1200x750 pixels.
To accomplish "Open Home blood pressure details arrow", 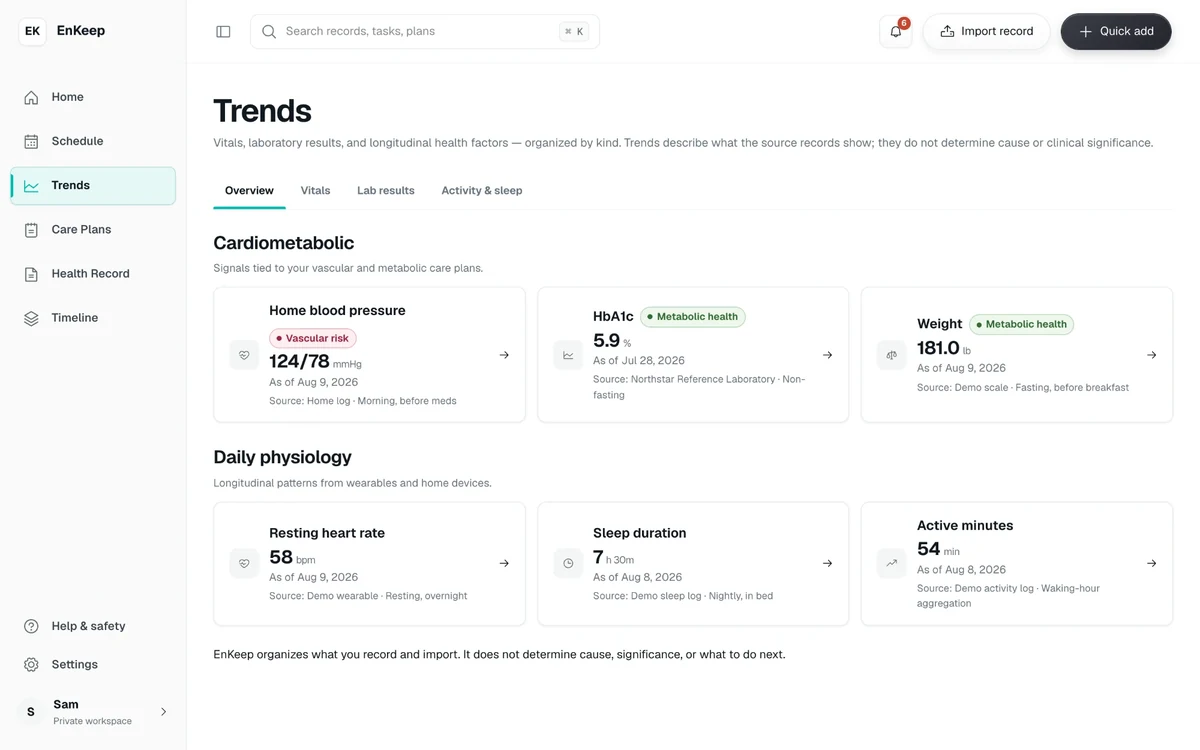I will click(x=504, y=355).
